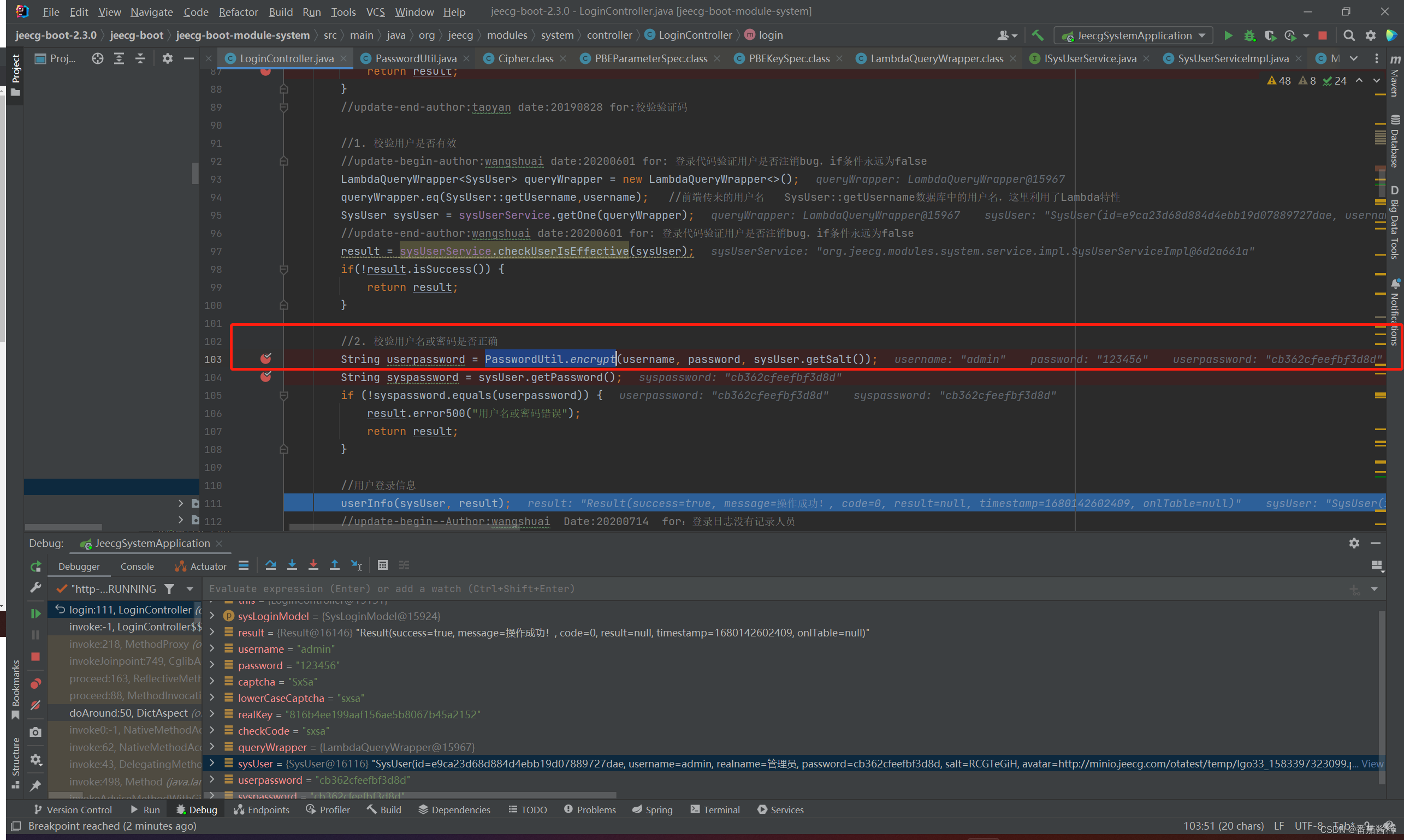Click the PasswordUtil.java editor tab

pyautogui.click(x=412, y=58)
